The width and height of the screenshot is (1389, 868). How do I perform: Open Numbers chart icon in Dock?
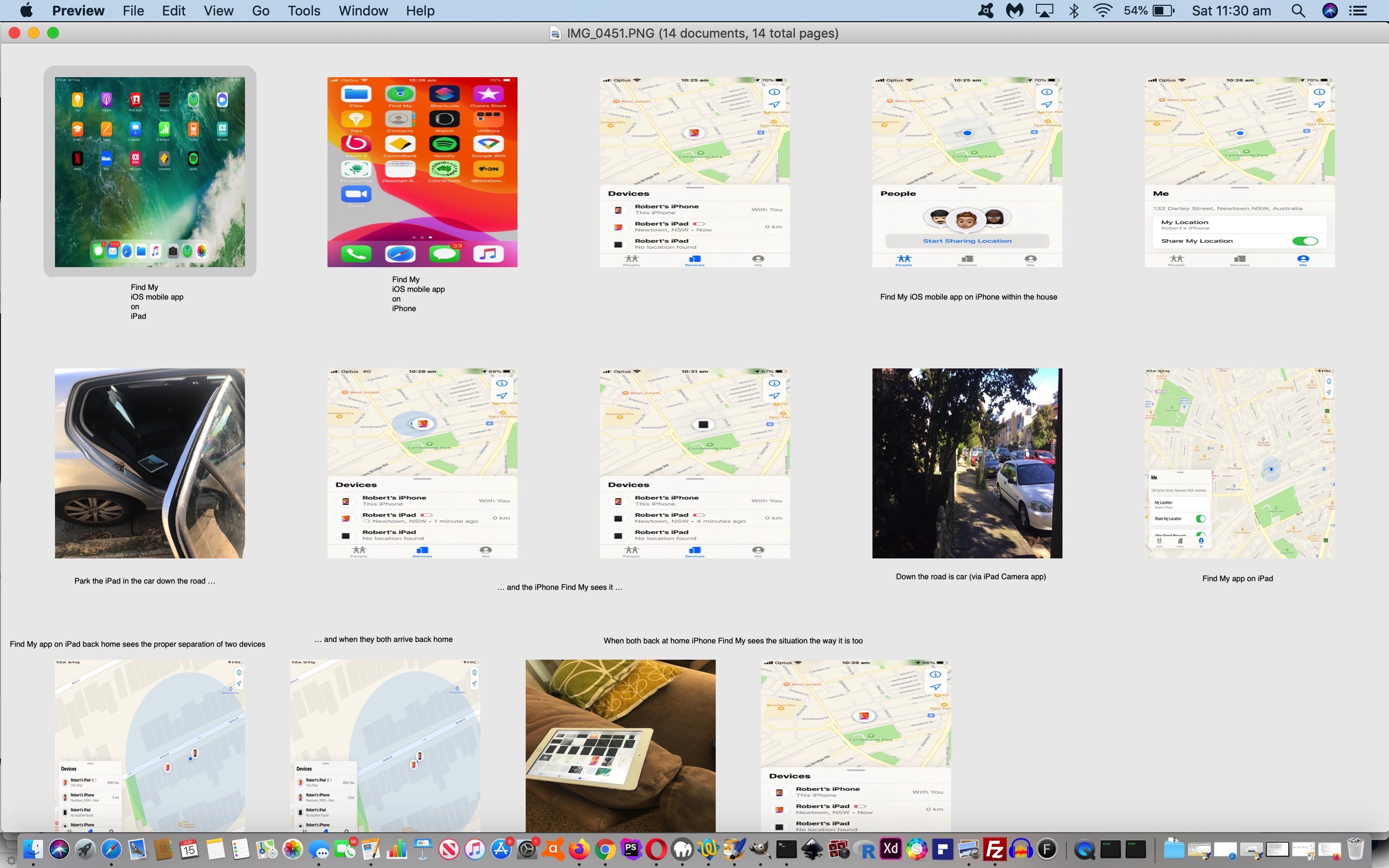(396, 849)
